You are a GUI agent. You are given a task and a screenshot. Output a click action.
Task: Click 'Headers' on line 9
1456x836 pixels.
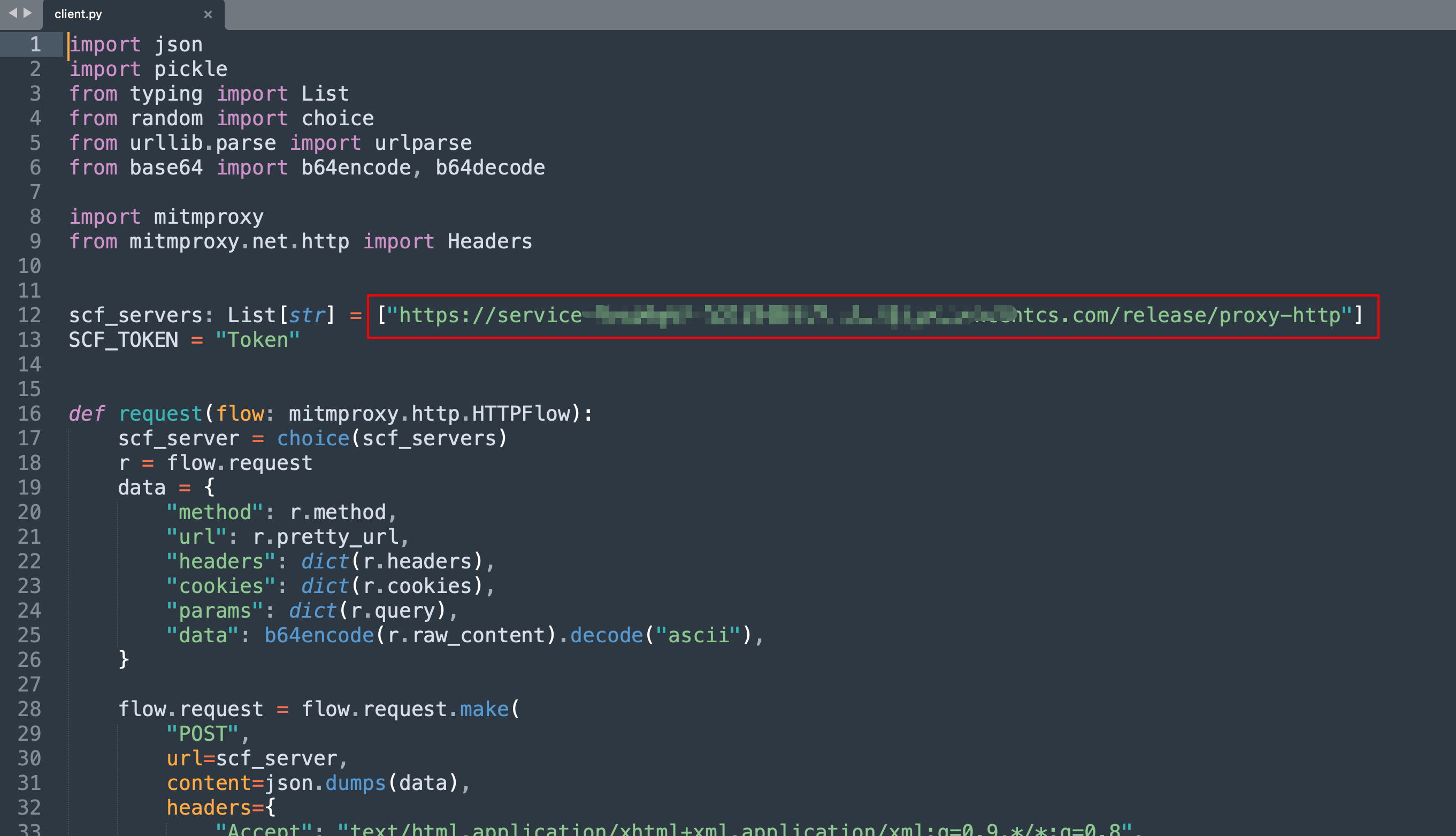click(x=490, y=242)
